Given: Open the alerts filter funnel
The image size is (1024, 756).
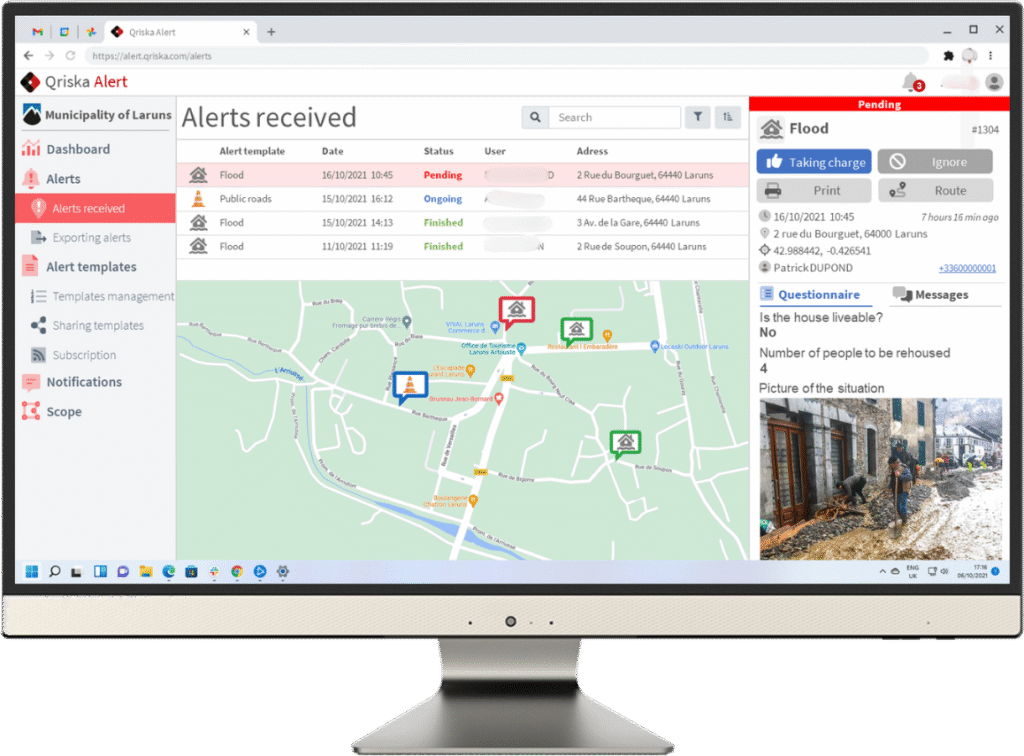Looking at the screenshot, I should point(697,118).
